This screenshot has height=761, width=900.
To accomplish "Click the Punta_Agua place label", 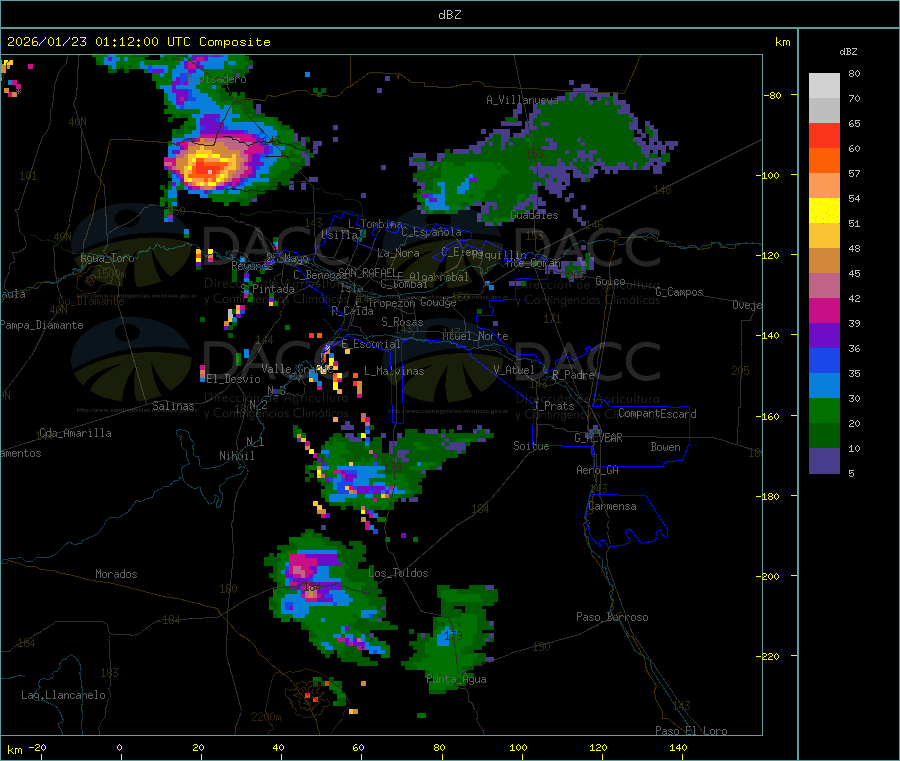I will [x=456, y=679].
